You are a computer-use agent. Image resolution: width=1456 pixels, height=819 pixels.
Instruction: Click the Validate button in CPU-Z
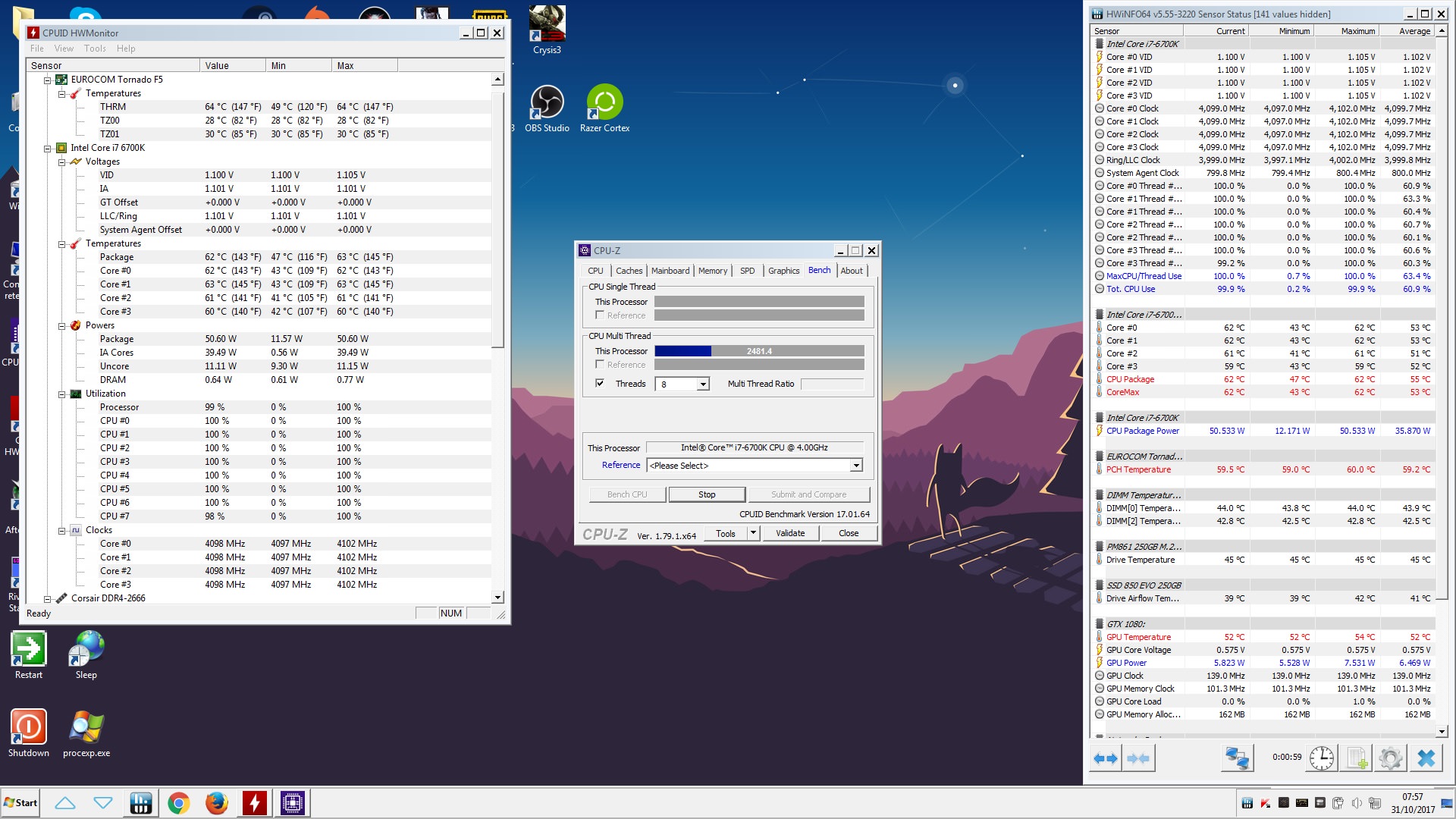(x=790, y=533)
